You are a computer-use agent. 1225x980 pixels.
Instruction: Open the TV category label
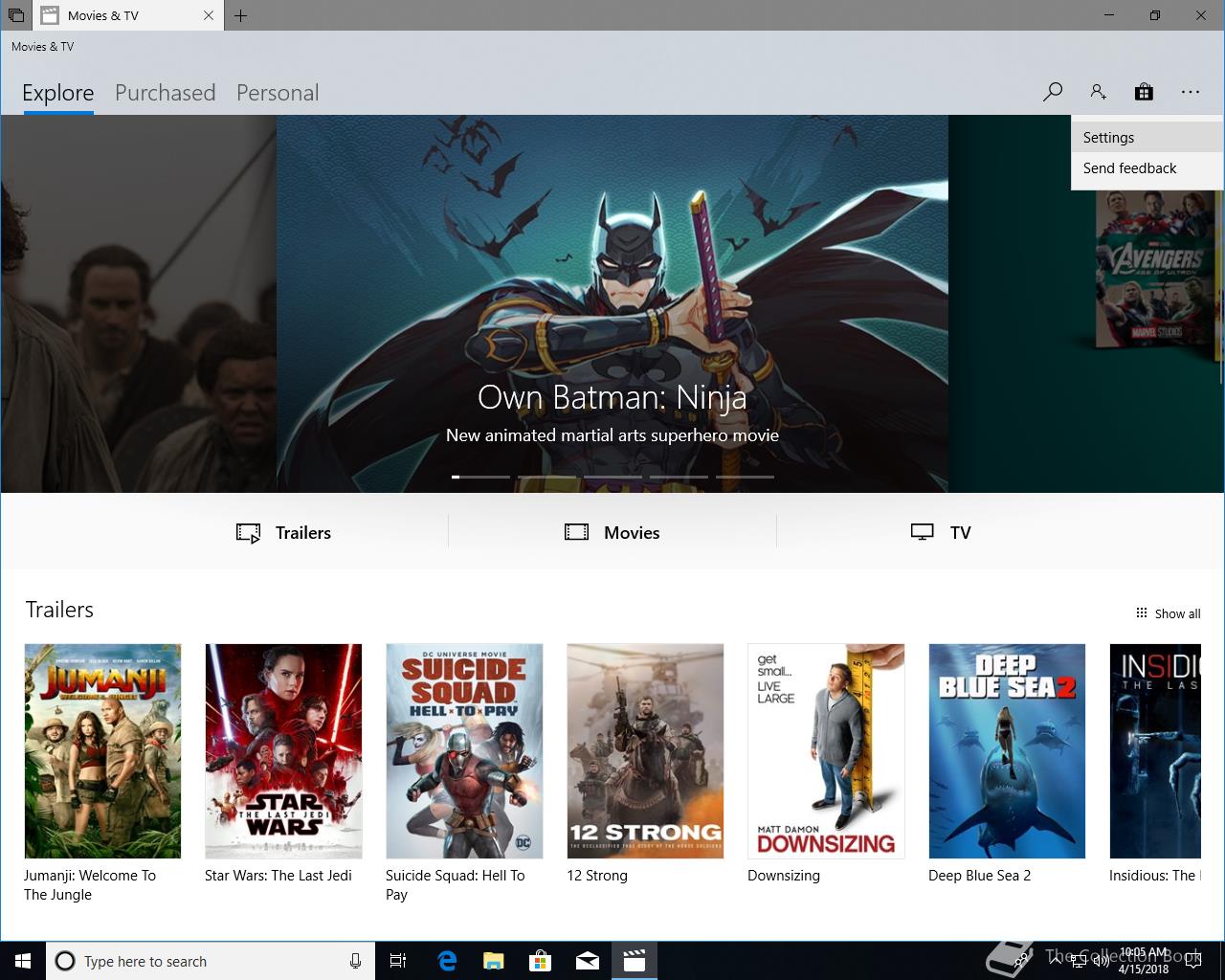tap(961, 533)
